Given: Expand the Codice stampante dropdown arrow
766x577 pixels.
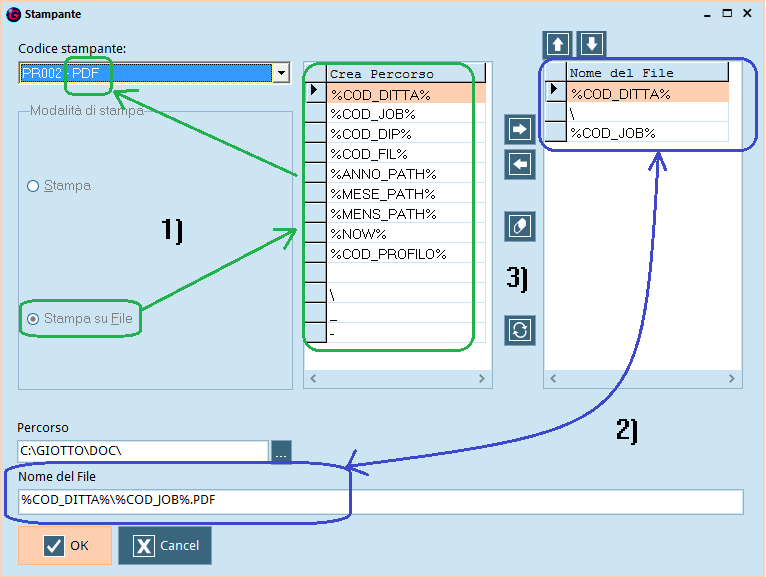Looking at the screenshot, I should [x=281, y=73].
